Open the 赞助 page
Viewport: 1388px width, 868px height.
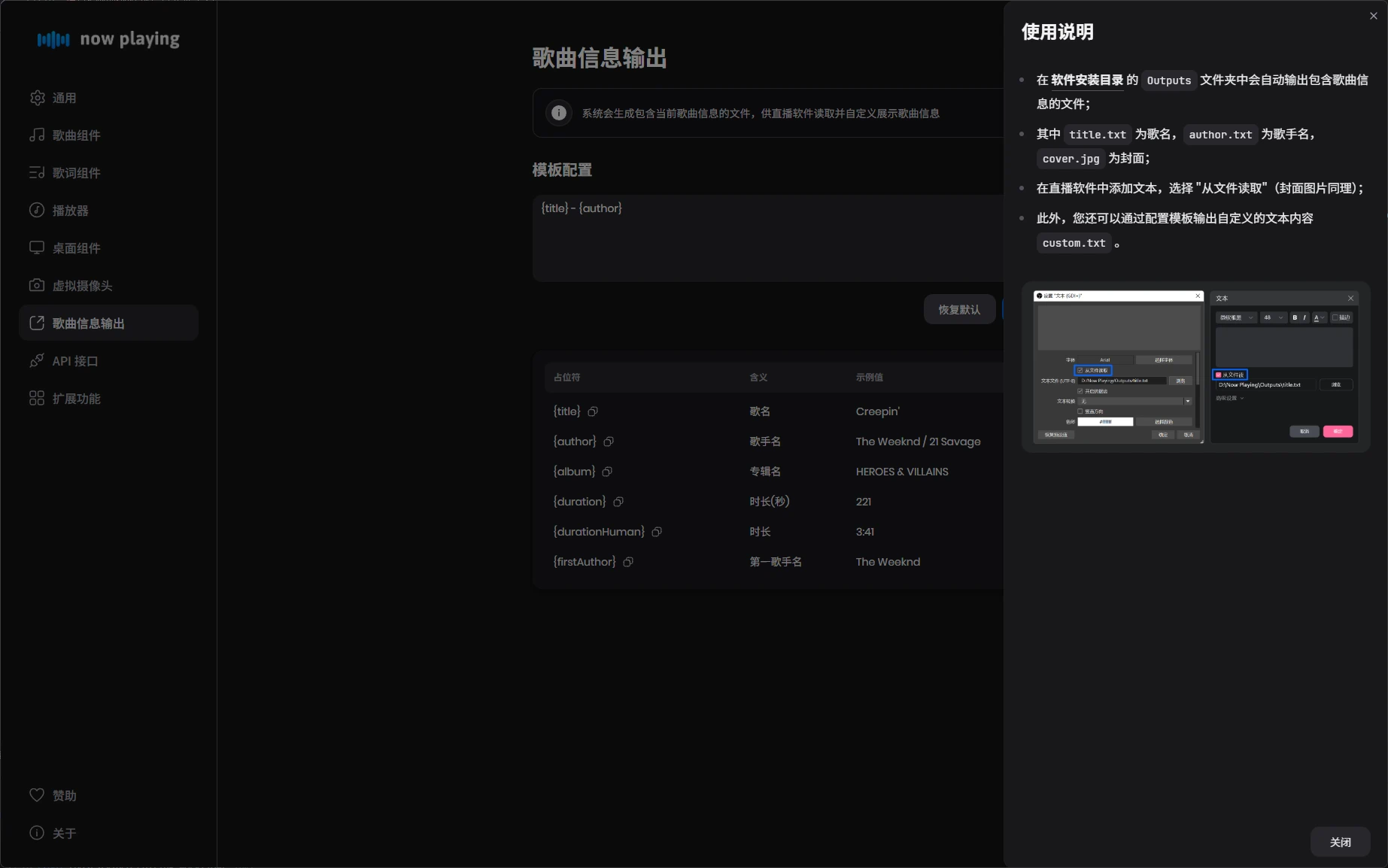tap(64, 795)
